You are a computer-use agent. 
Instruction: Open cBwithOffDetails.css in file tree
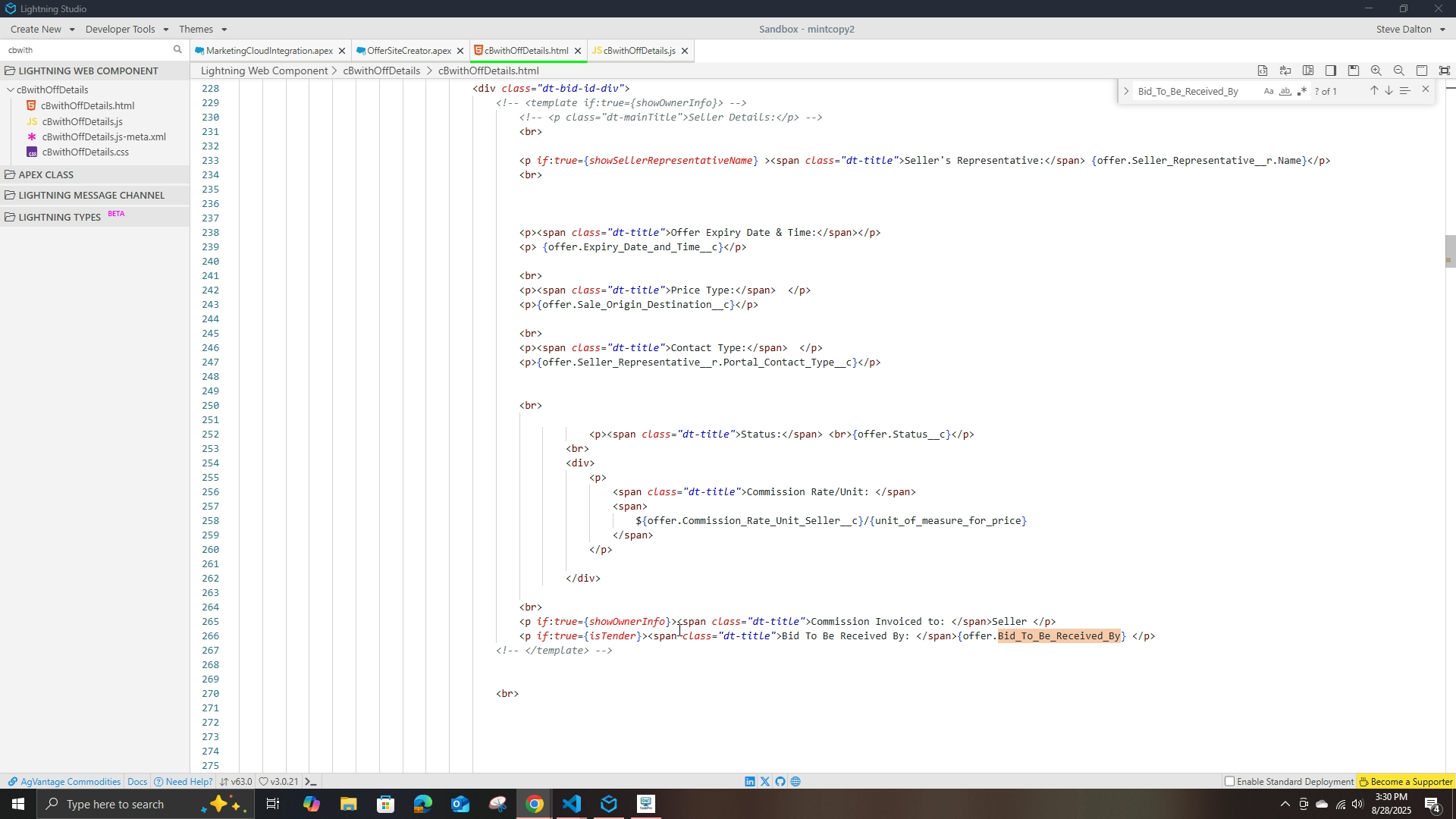pyautogui.click(x=85, y=152)
